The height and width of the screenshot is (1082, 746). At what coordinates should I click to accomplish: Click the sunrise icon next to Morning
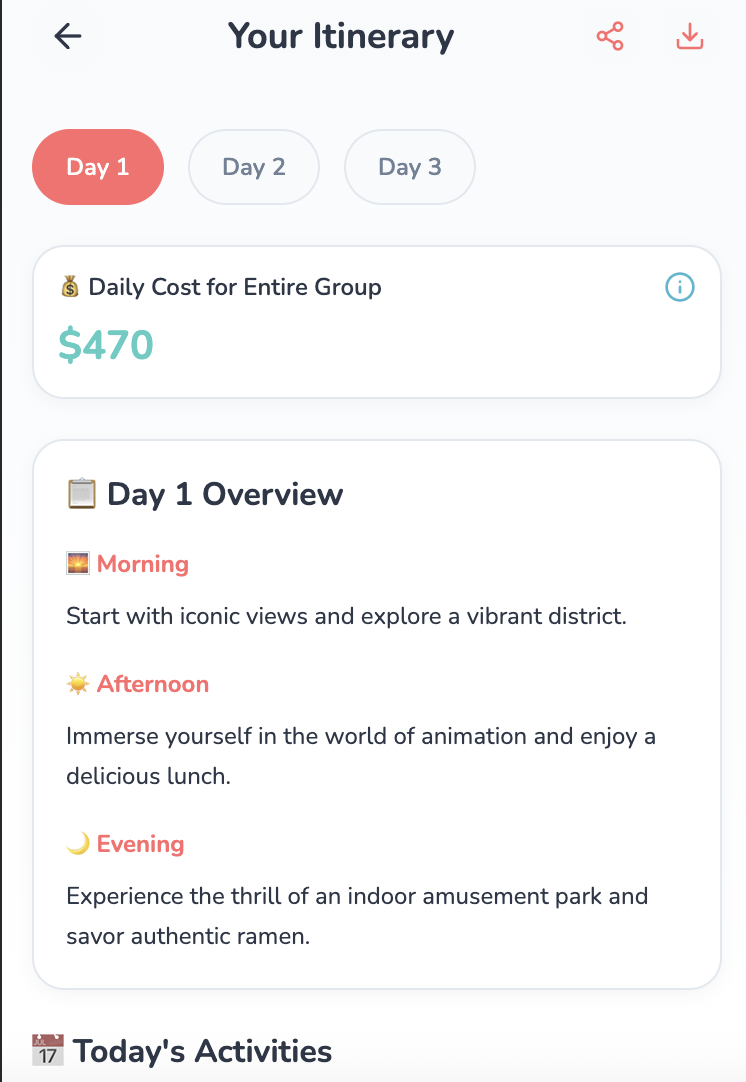[78, 563]
